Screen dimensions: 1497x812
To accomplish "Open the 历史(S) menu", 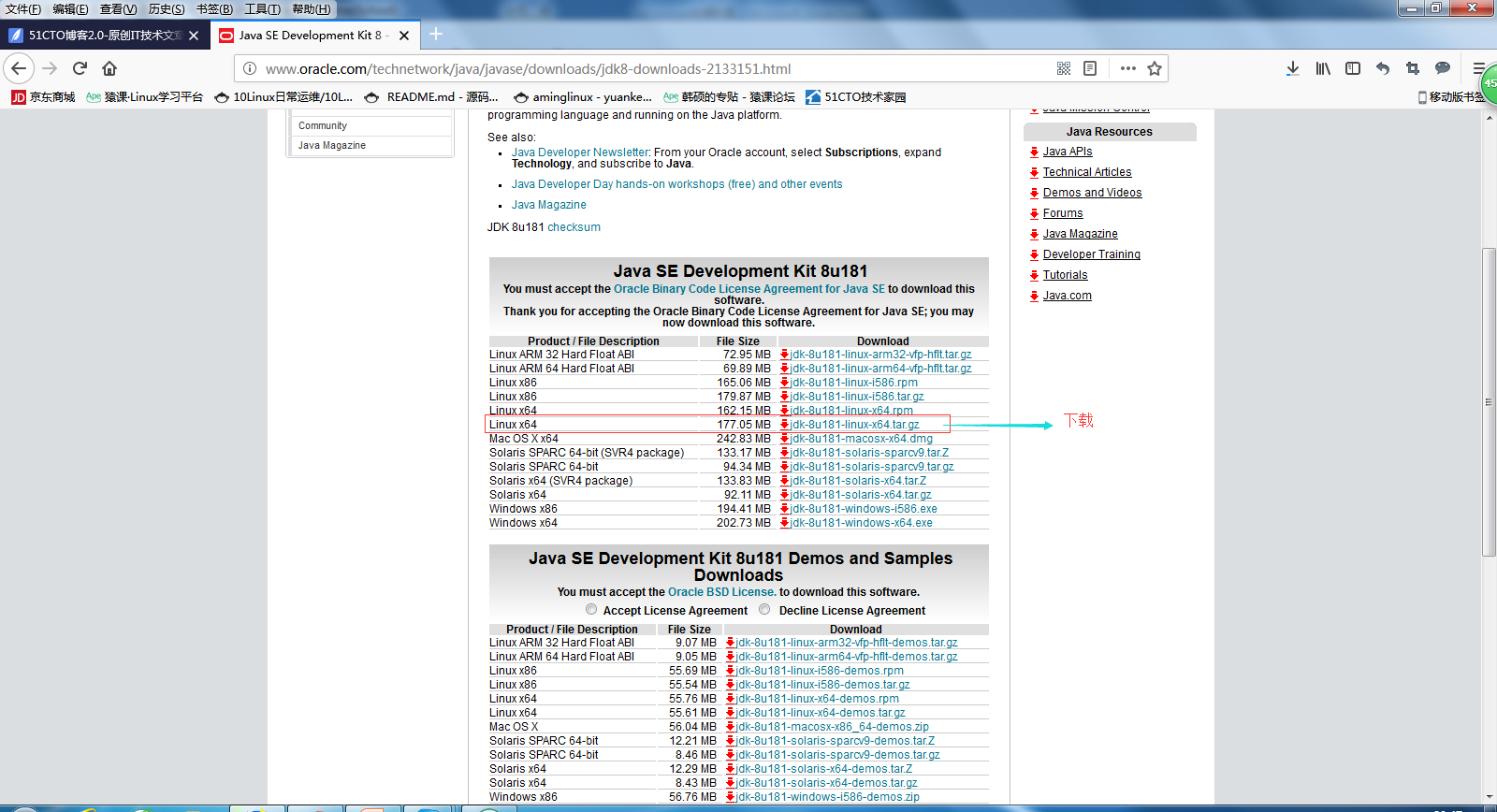I will [167, 9].
